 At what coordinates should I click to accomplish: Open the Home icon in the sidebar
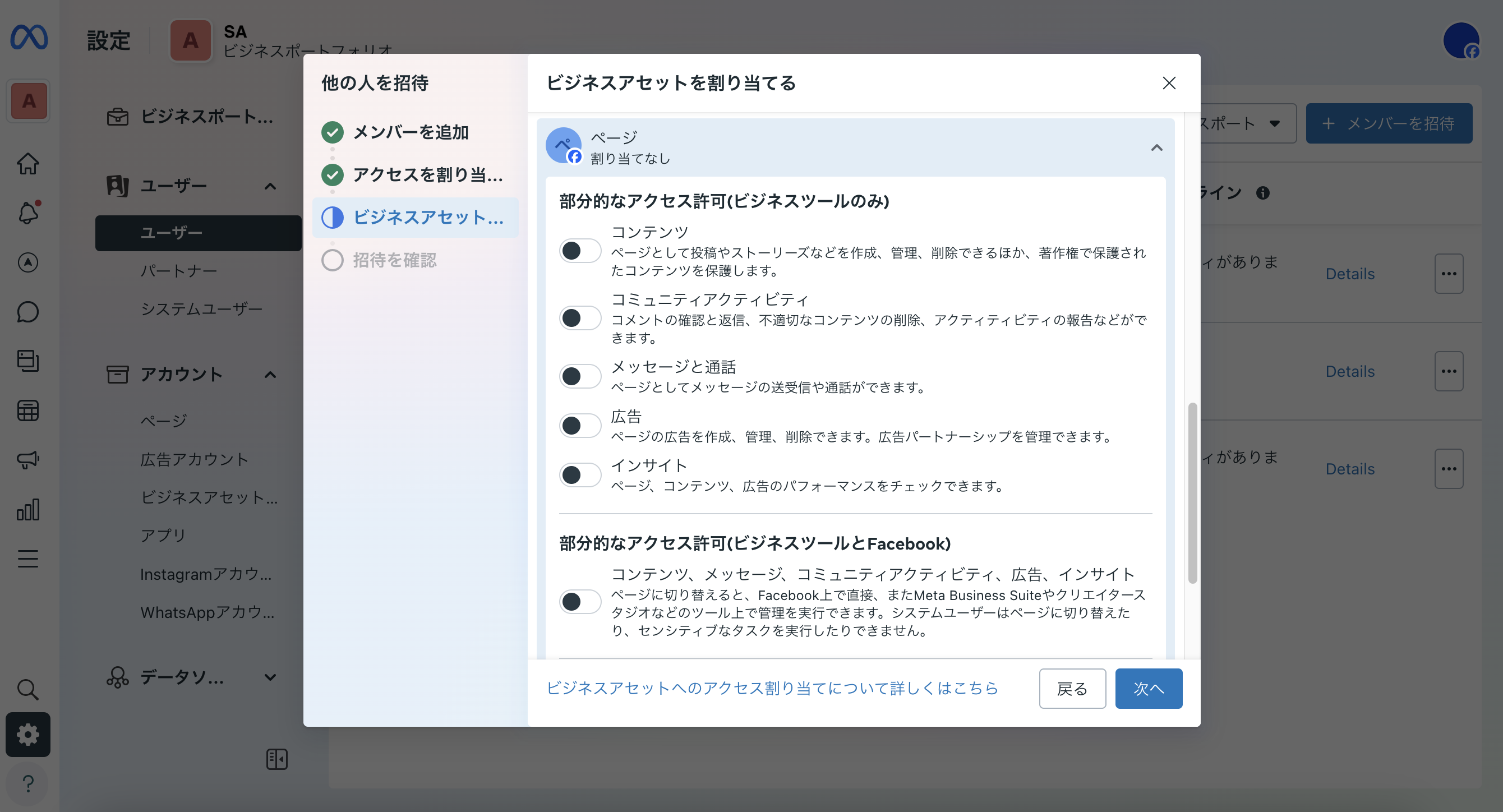pos(27,164)
